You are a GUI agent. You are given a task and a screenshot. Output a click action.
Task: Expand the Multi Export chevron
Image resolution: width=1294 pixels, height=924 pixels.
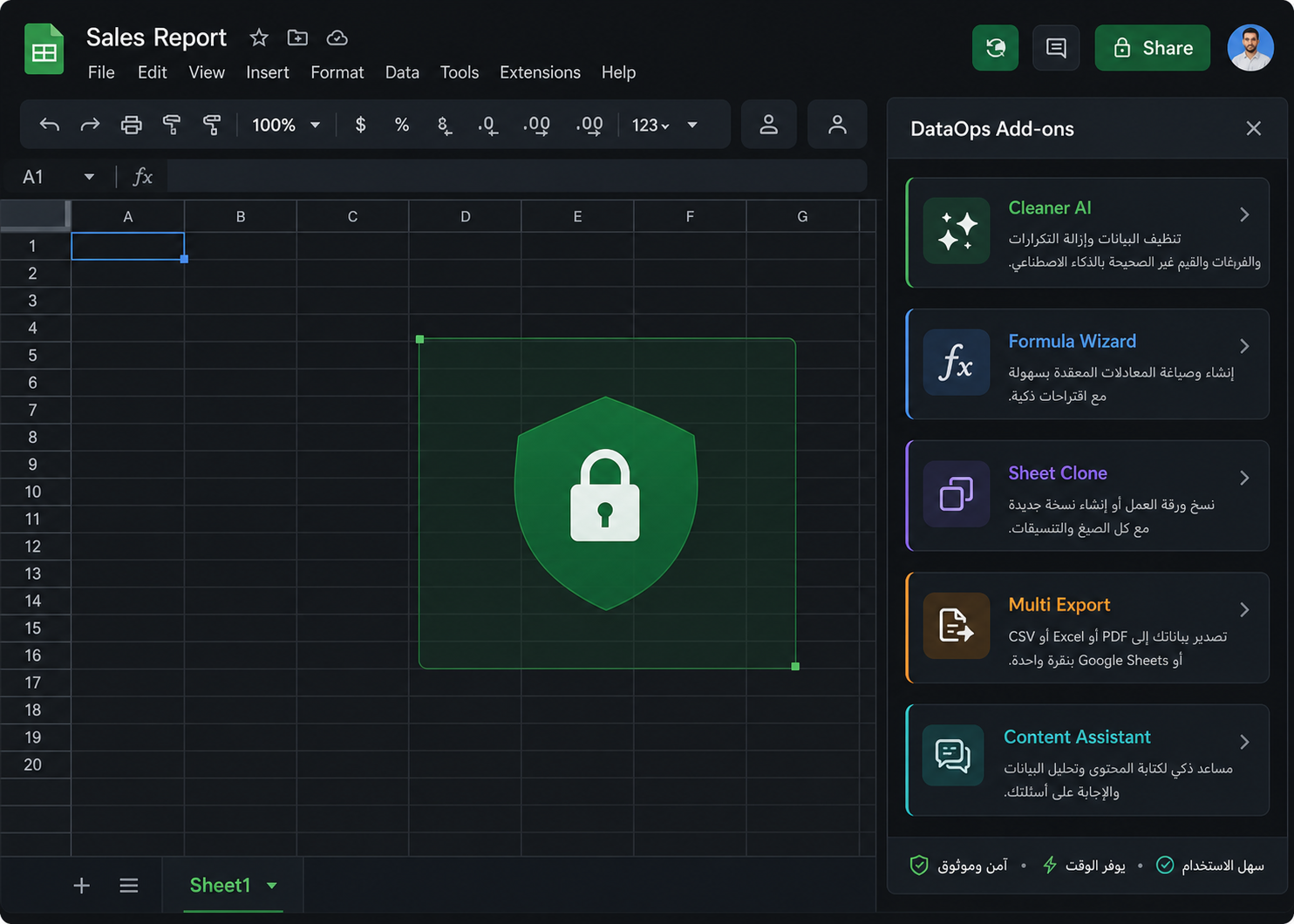tap(1244, 609)
